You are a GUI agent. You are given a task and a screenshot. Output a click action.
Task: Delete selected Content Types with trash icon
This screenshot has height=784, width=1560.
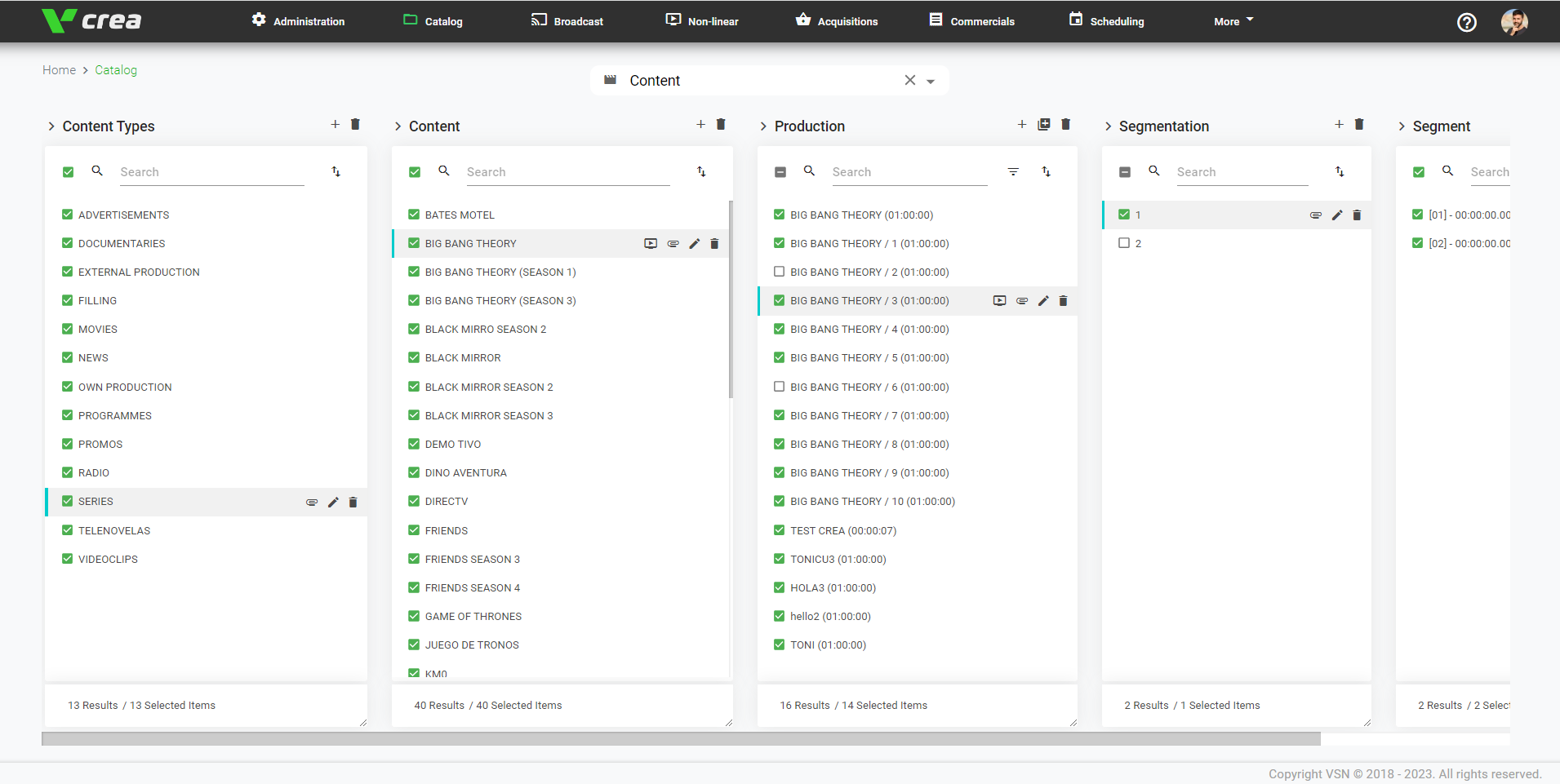point(355,124)
